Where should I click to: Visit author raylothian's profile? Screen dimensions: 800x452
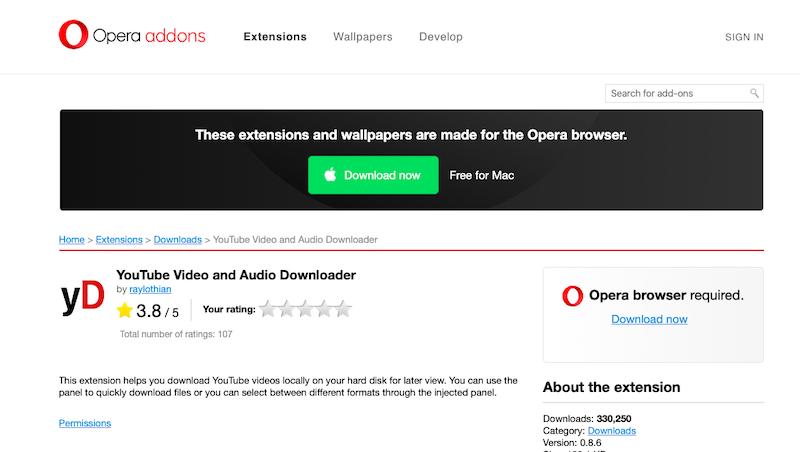click(x=150, y=289)
